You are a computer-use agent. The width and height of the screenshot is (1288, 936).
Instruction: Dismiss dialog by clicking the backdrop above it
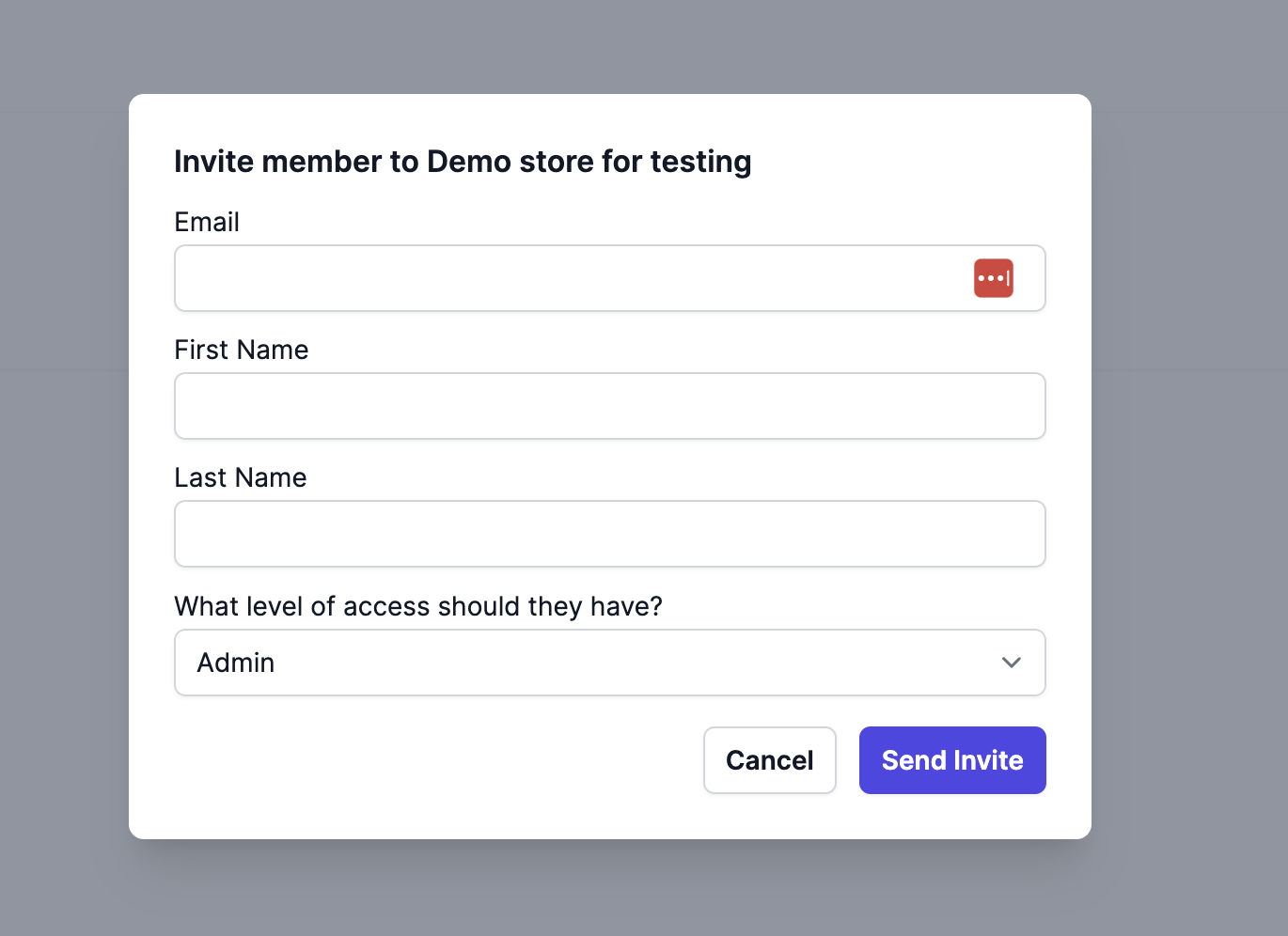(x=609, y=47)
